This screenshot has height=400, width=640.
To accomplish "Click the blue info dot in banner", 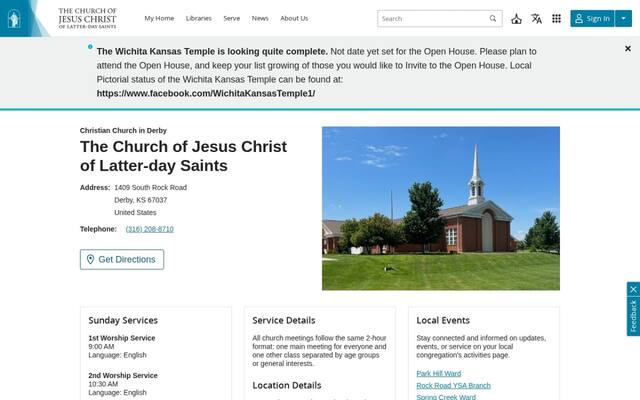I will click(90, 47).
